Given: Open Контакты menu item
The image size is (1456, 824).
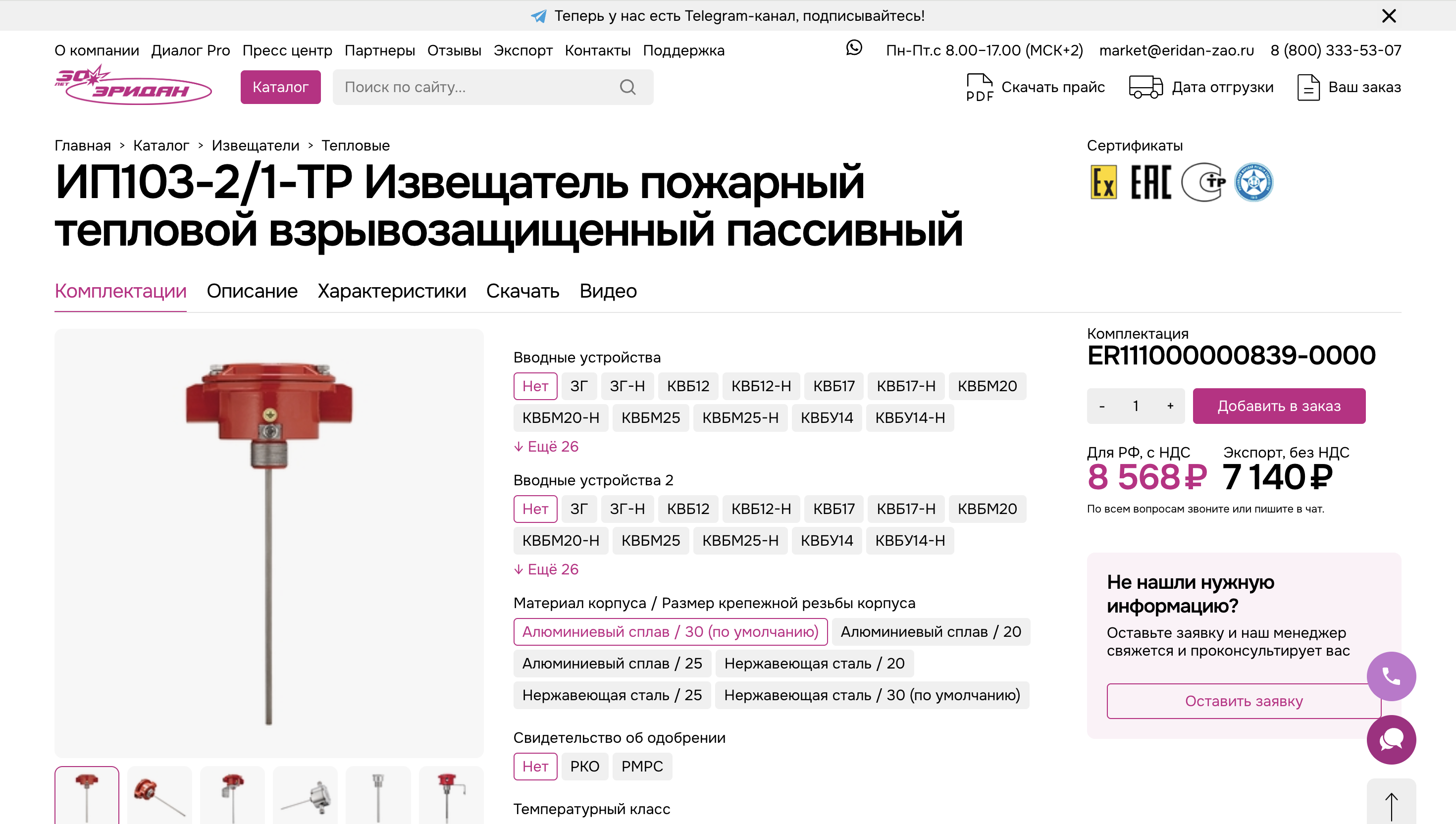Looking at the screenshot, I should point(598,51).
